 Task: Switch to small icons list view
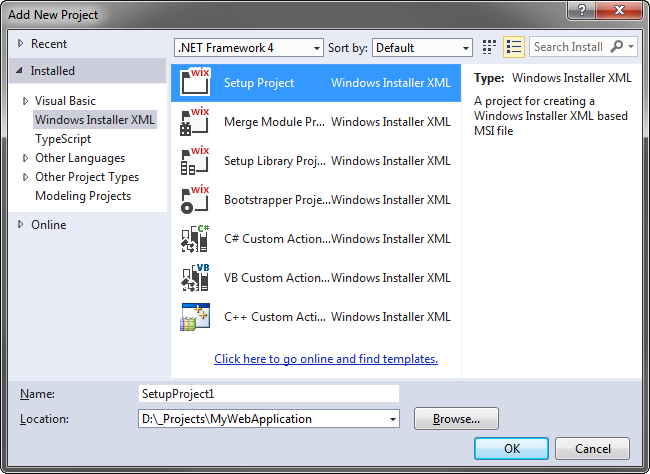[x=514, y=47]
